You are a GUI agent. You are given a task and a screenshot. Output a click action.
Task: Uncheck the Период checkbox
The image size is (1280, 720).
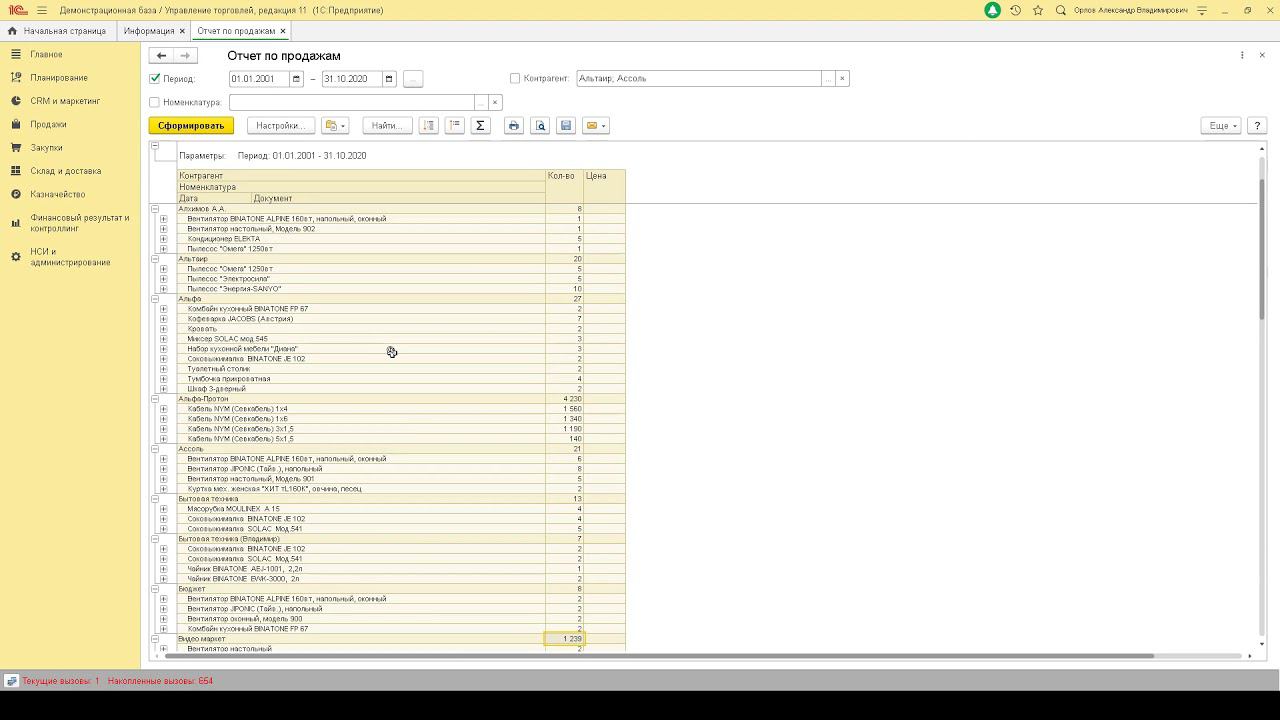point(154,78)
